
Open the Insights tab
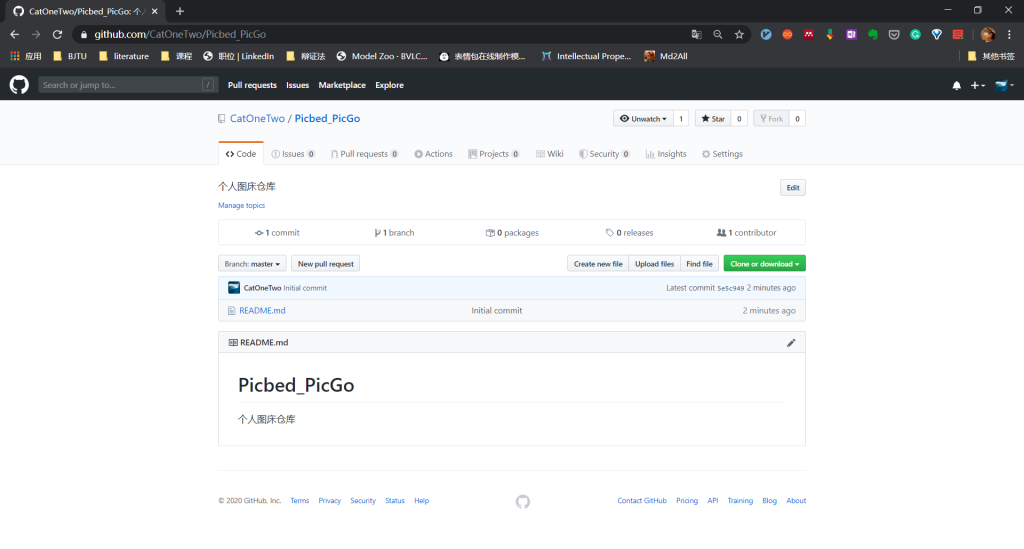665,154
